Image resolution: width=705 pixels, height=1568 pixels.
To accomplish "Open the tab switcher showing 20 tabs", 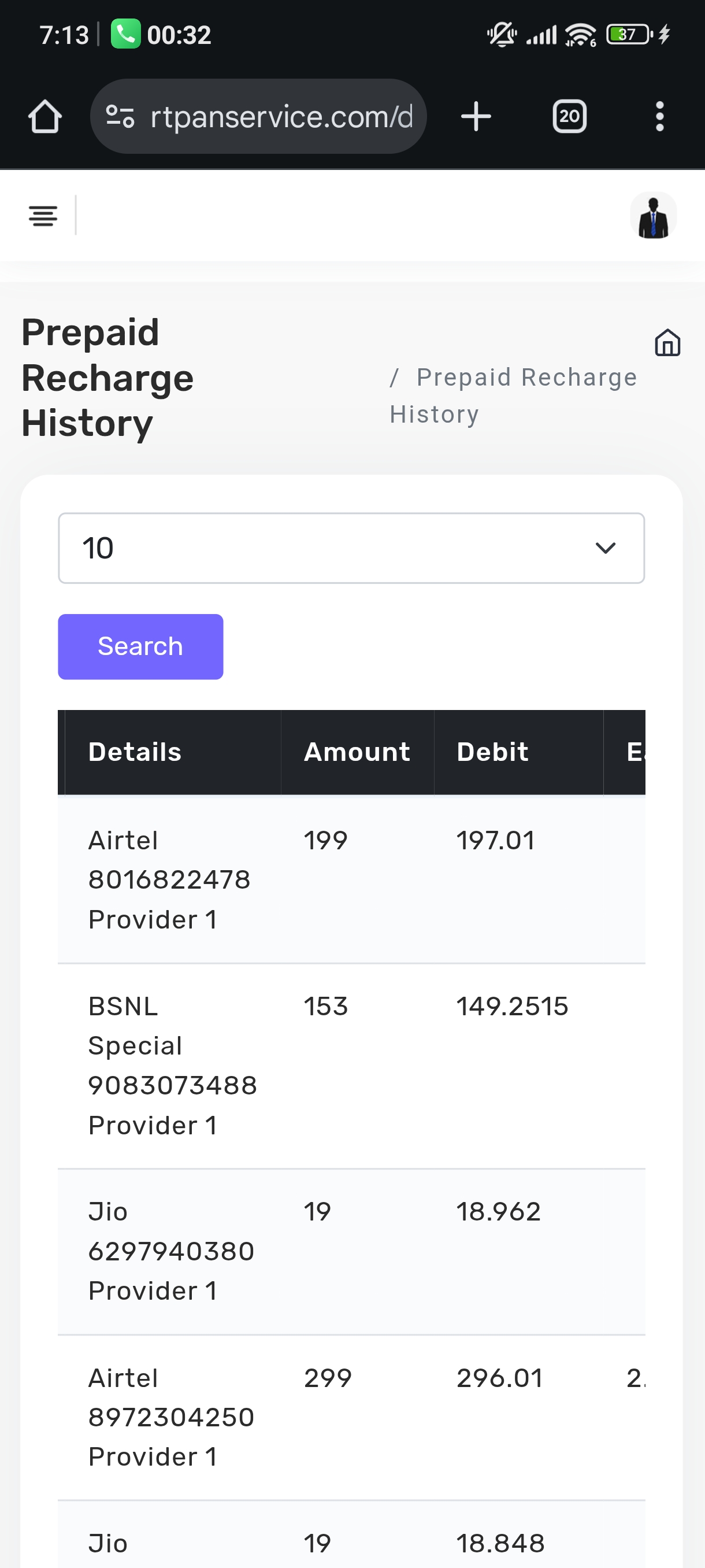I will point(569,116).
